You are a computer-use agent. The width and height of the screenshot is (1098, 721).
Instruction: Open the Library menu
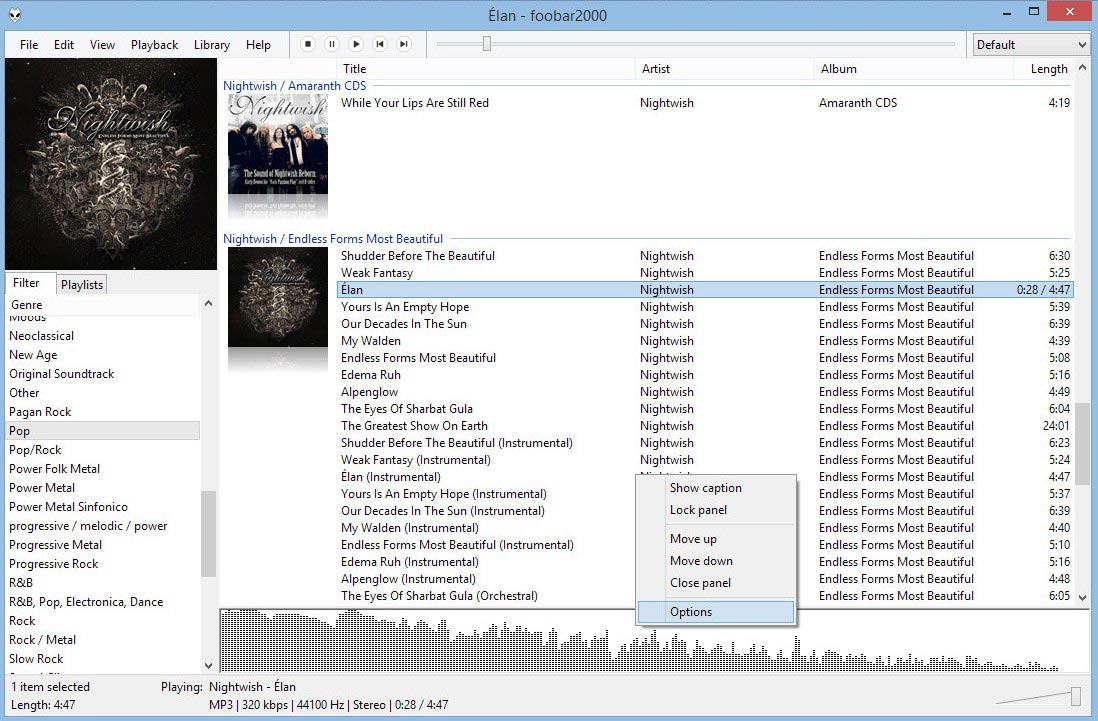(211, 45)
